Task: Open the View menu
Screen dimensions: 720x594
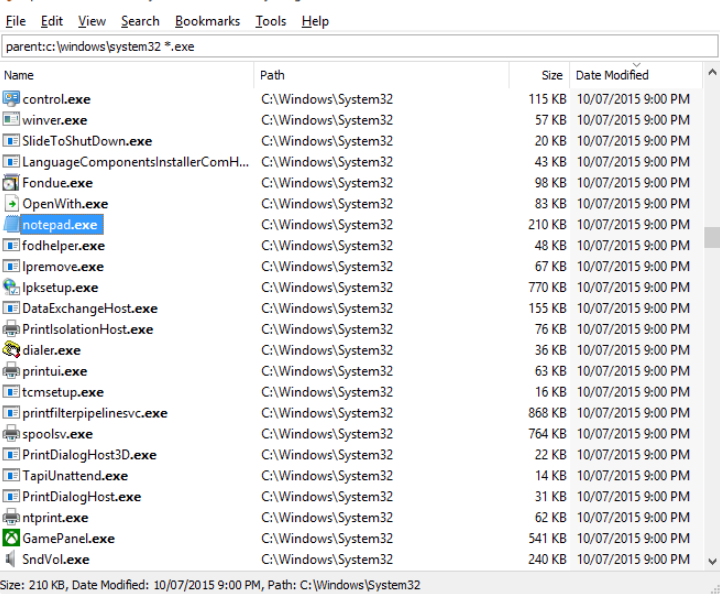Action: (92, 21)
